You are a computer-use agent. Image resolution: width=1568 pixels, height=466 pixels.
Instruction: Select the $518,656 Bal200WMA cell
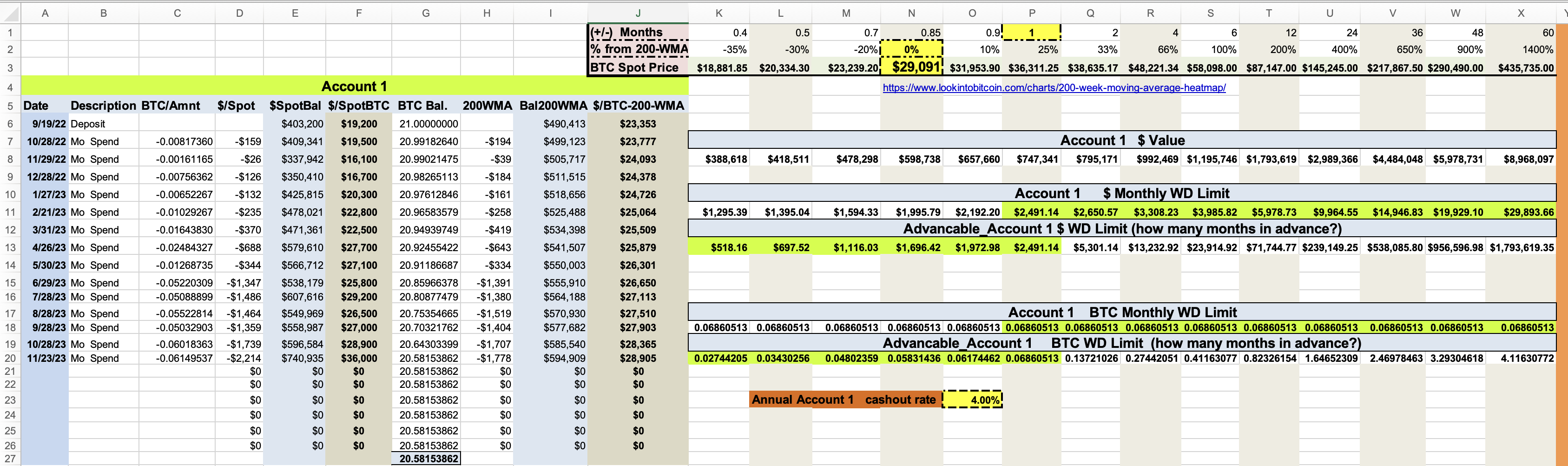pos(551,194)
